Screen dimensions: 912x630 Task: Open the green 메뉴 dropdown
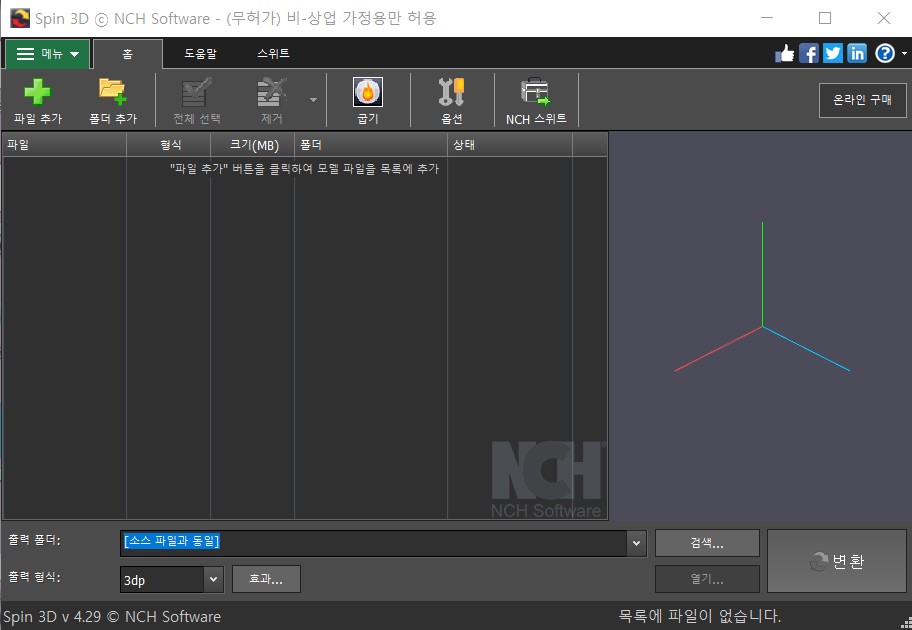47,54
